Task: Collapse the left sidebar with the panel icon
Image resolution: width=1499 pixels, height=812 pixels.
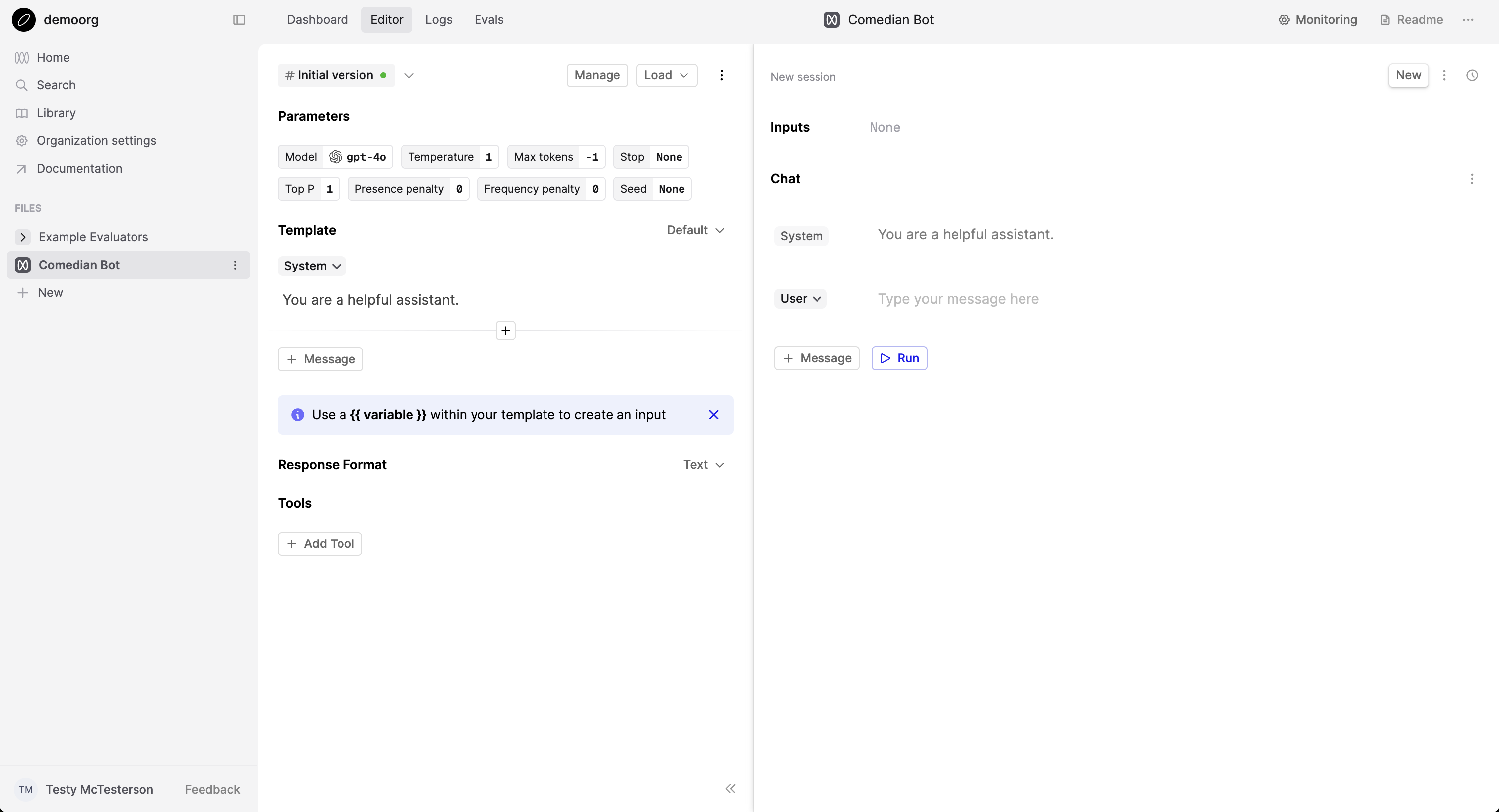Action: 239,19
